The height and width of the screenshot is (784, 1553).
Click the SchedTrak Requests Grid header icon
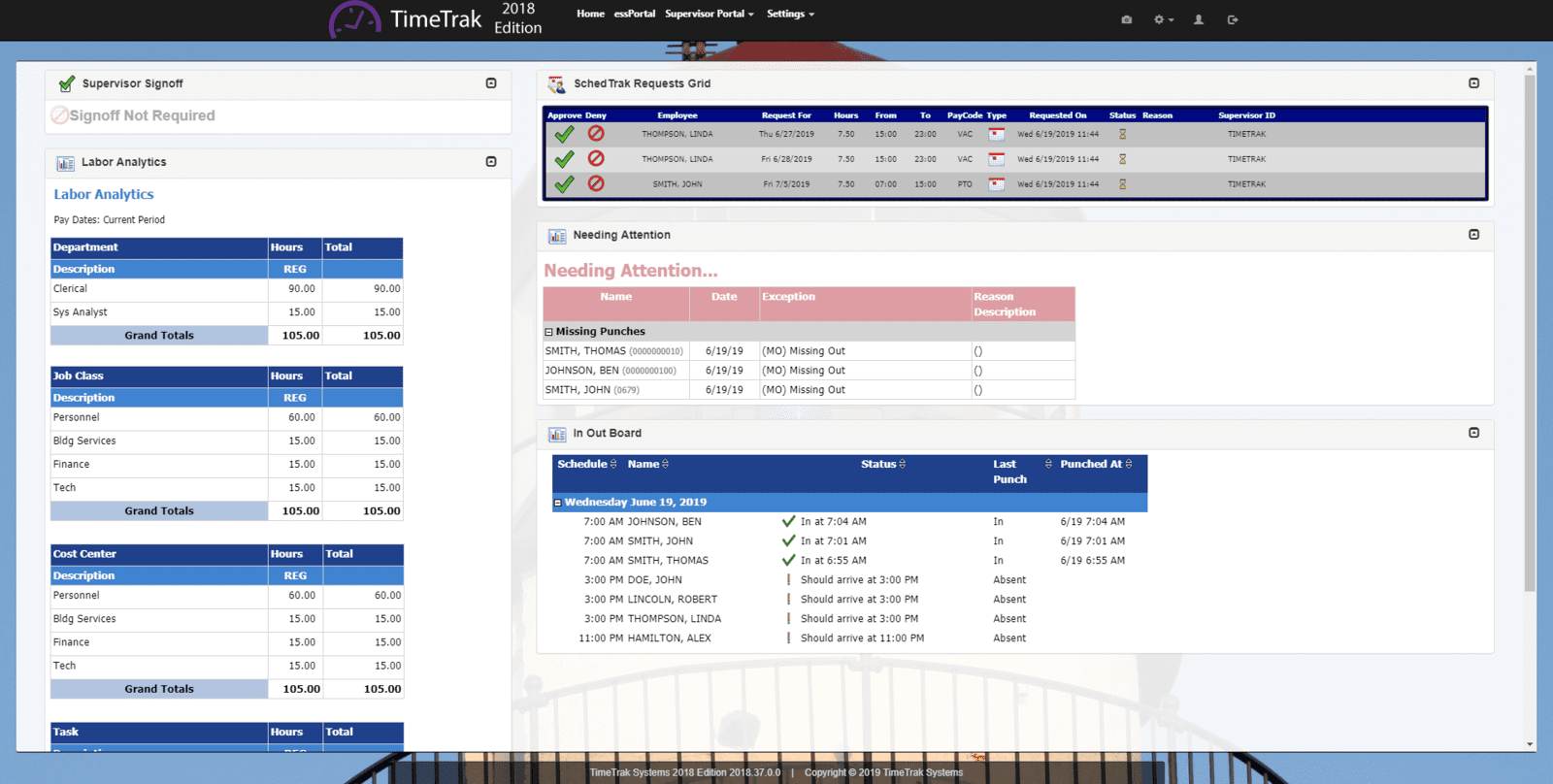556,84
